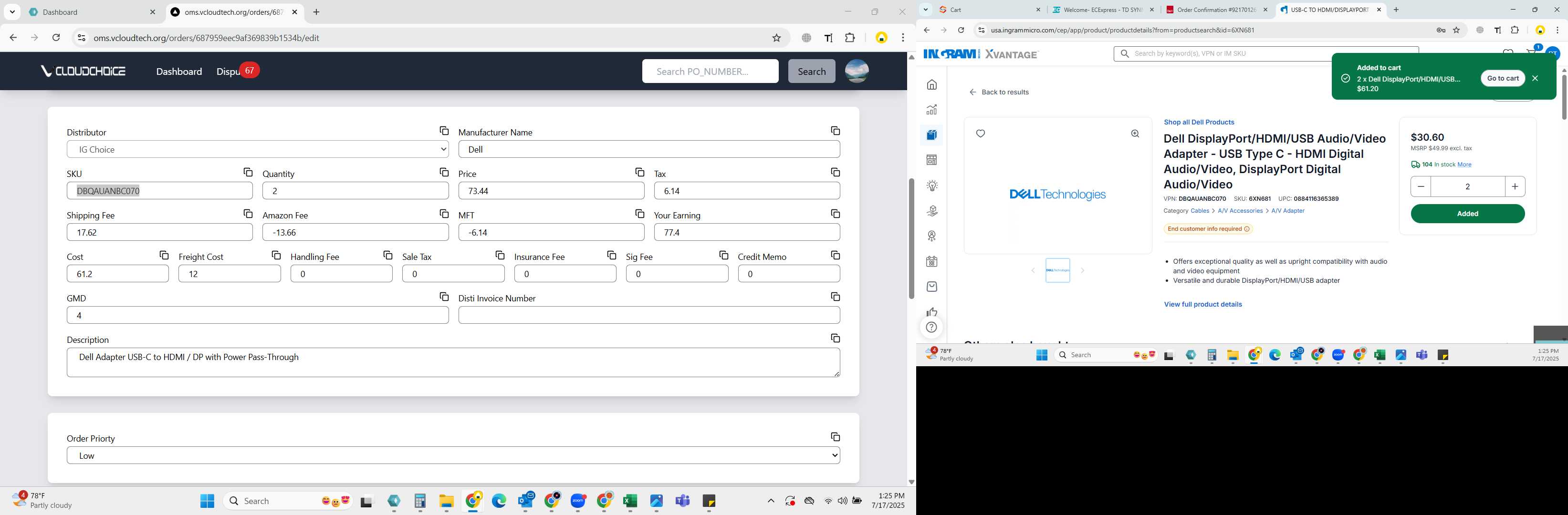This screenshot has height=515, width=1568.
Task: Open tab search dropdown in Ingram browser
Action: tap(925, 9)
